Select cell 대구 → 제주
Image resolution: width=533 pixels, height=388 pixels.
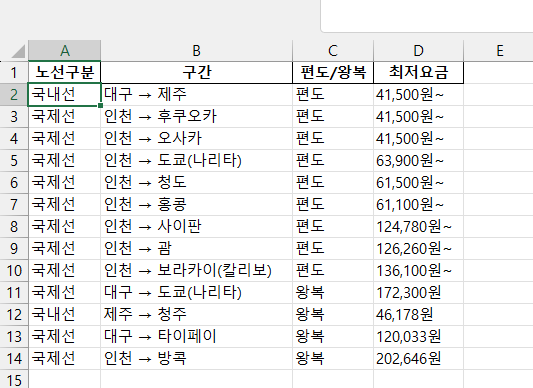coord(196,95)
